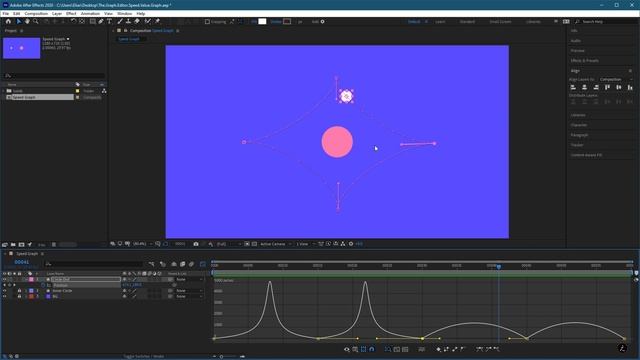Select the Hand tool

pos(27,21)
